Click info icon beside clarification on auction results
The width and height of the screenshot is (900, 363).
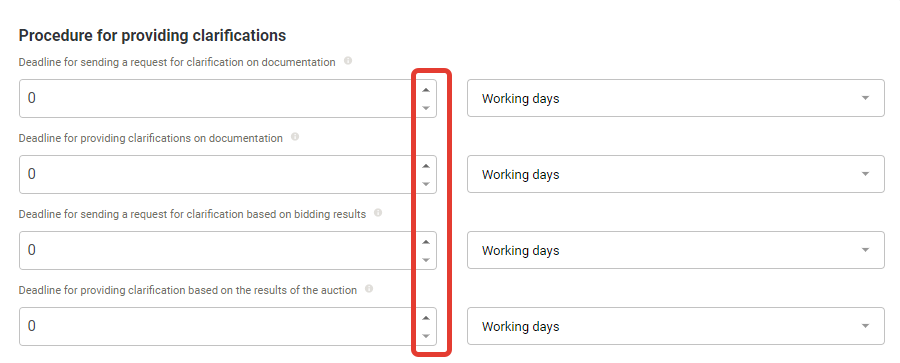pyautogui.click(x=369, y=289)
